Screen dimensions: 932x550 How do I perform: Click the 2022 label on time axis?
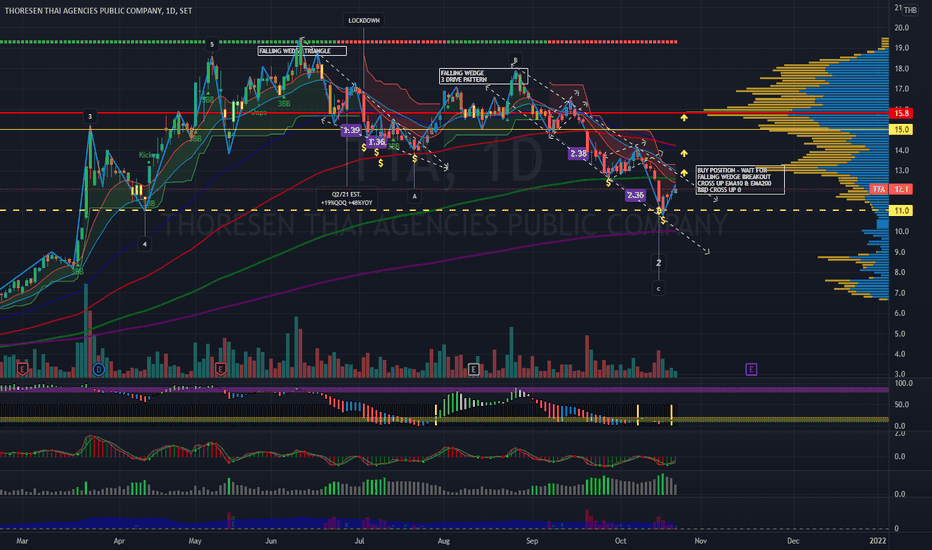[877, 541]
